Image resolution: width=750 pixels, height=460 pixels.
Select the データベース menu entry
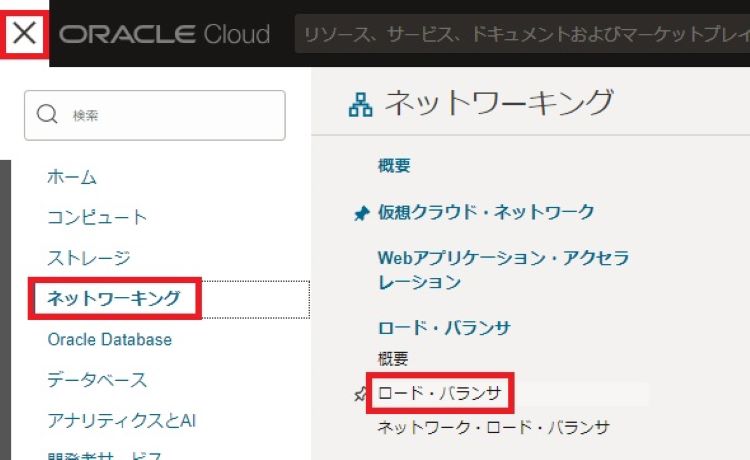tap(97, 380)
